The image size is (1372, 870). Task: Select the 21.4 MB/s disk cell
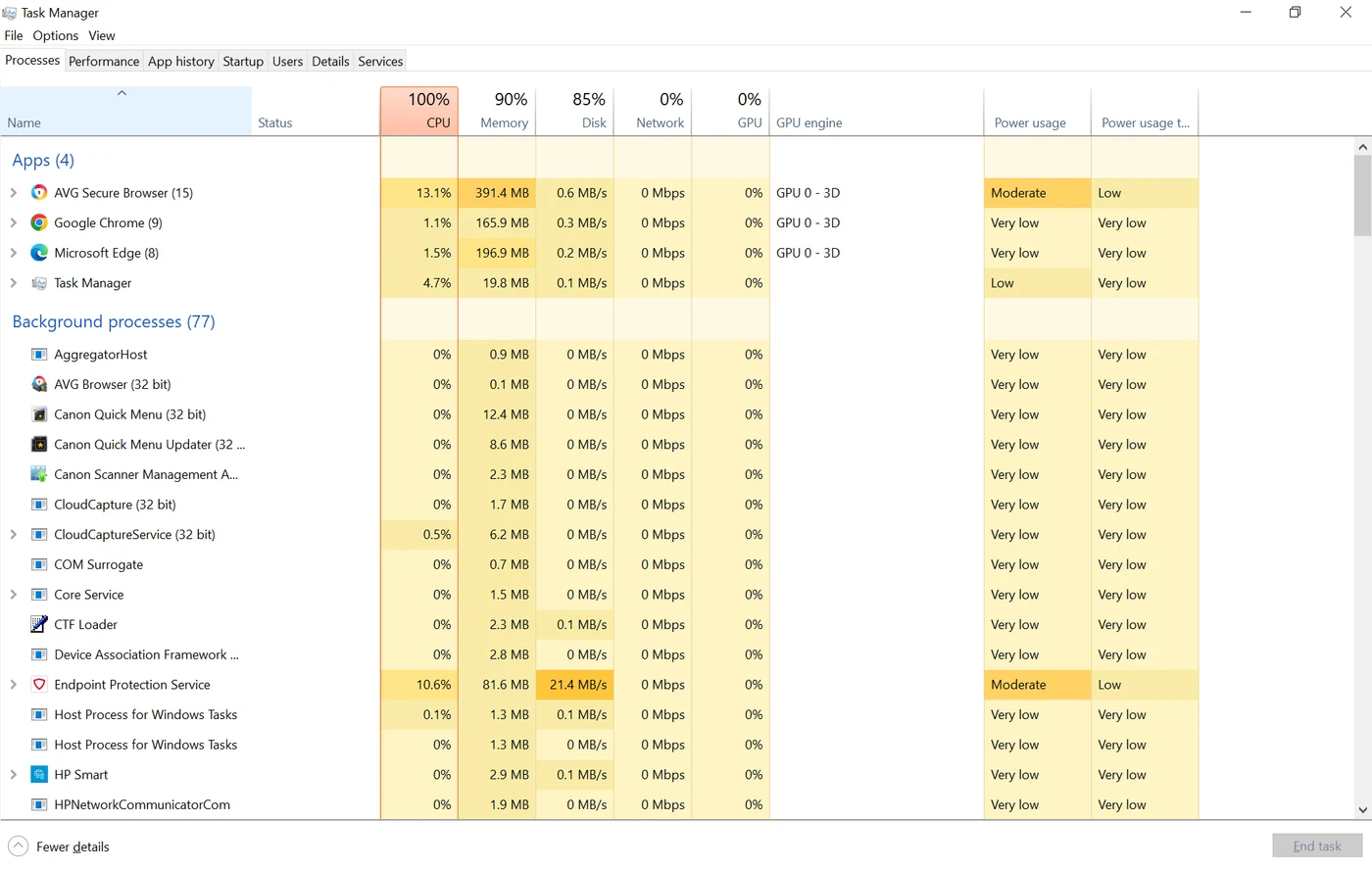tap(575, 685)
